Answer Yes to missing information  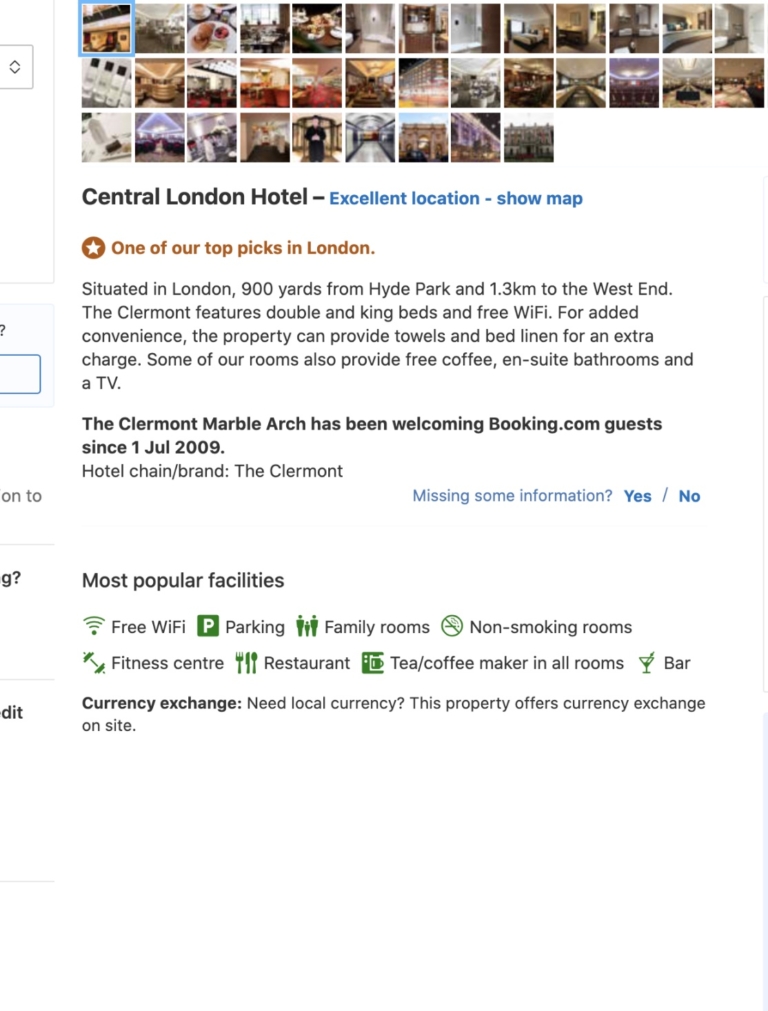pos(637,496)
